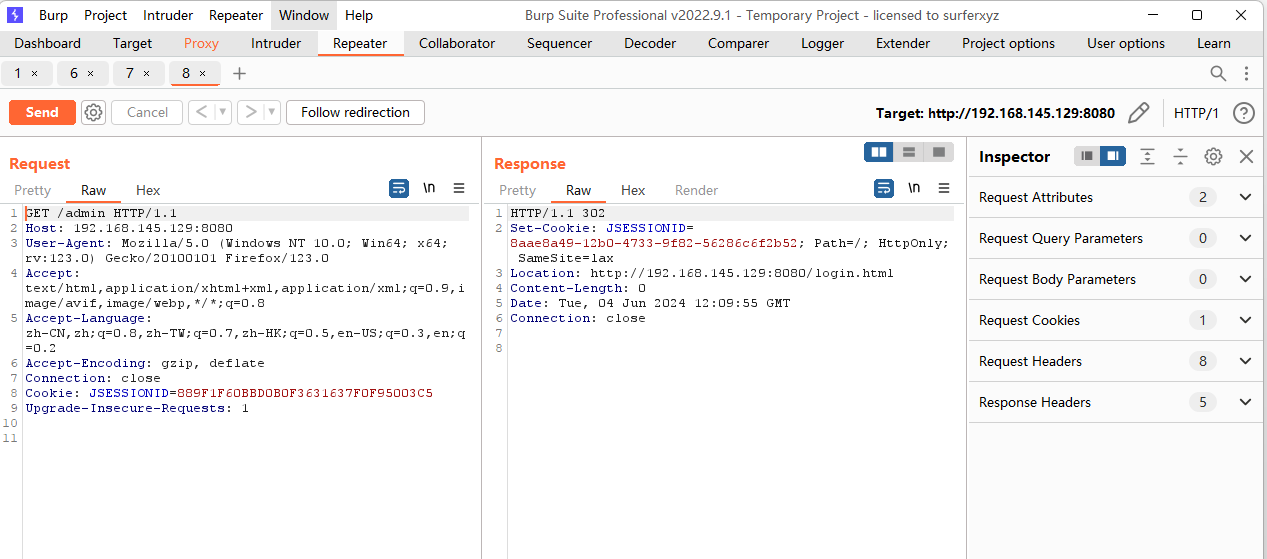This screenshot has height=559, width=1267.
Task: Expand all Inspector sections
Action: [1147, 156]
